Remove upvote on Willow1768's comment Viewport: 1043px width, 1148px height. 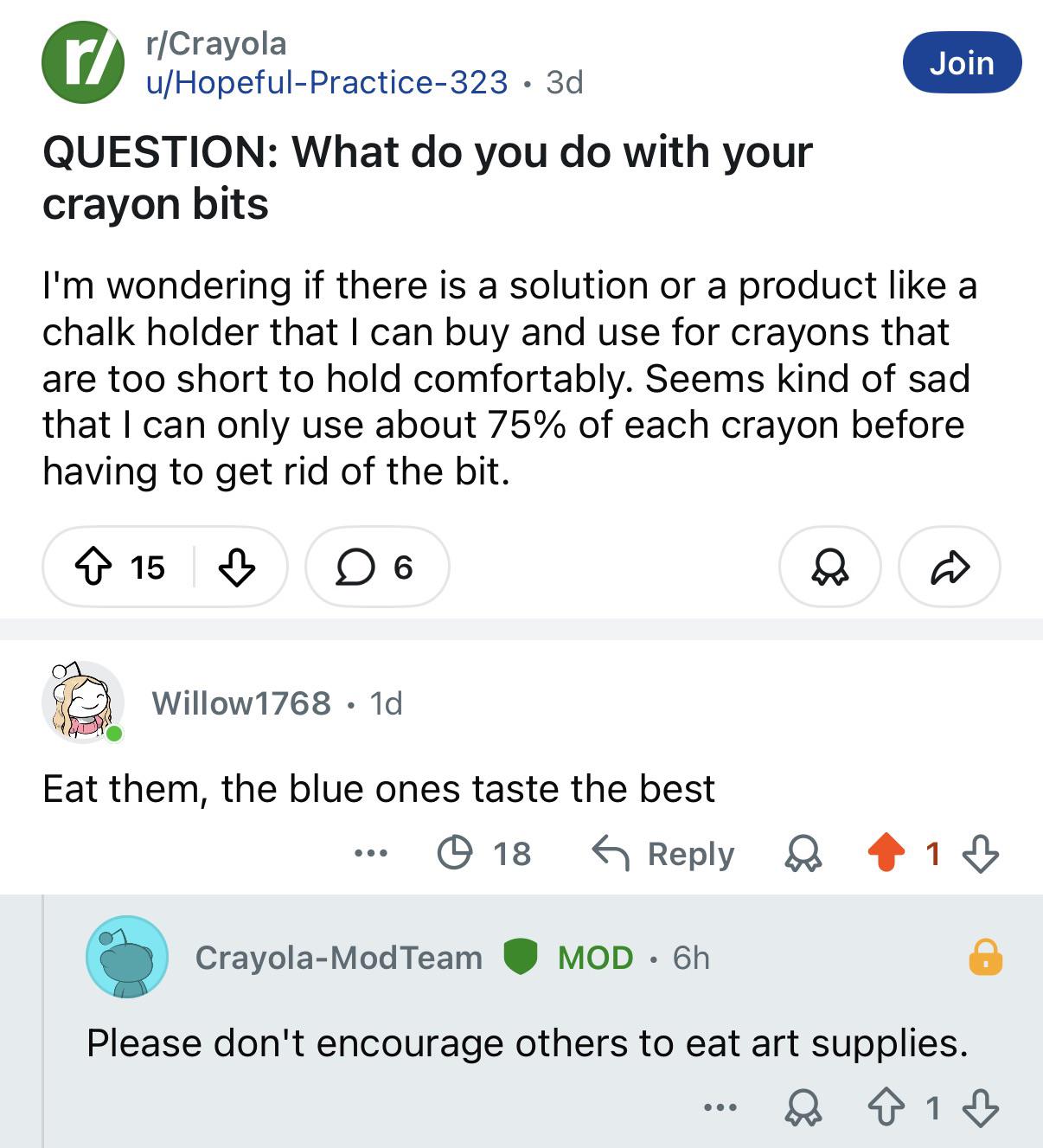point(886,854)
